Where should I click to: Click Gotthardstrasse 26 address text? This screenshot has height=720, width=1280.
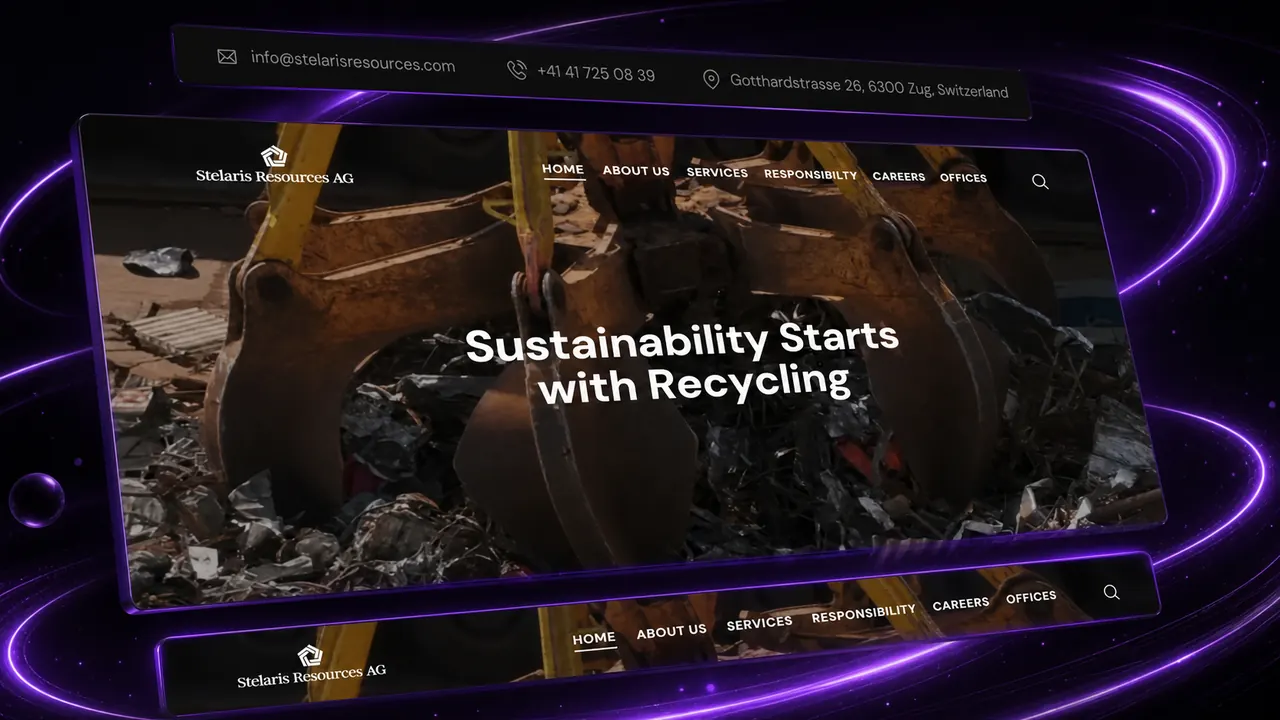point(869,87)
